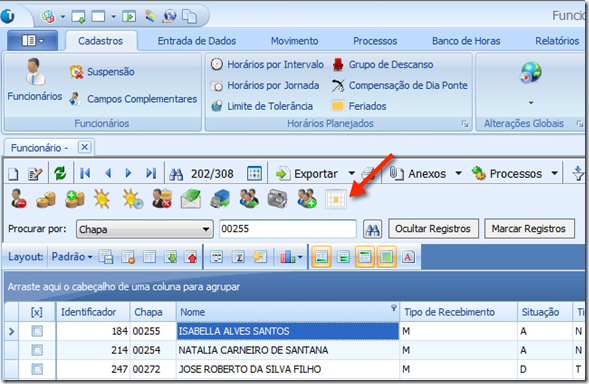Click the orange calendar grid icon

(x=336, y=200)
